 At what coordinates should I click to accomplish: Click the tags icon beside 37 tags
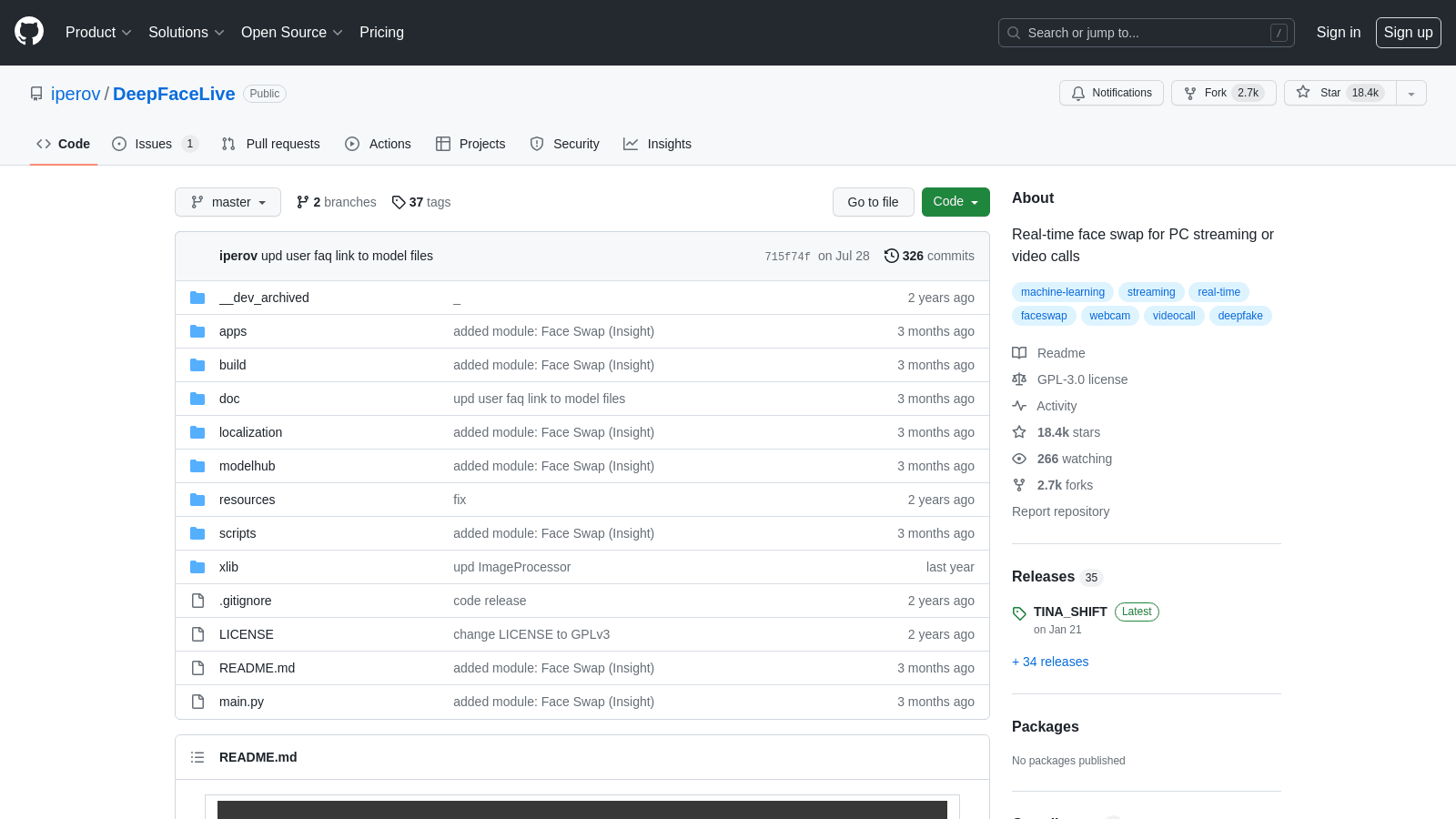coord(399,202)
